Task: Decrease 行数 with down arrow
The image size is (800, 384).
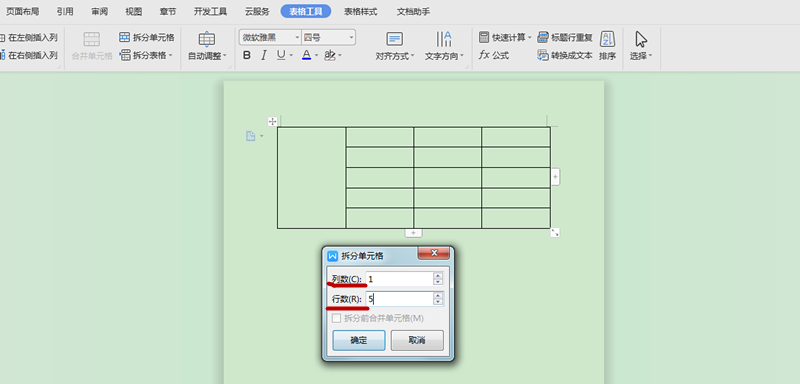Action: [438, 302]
